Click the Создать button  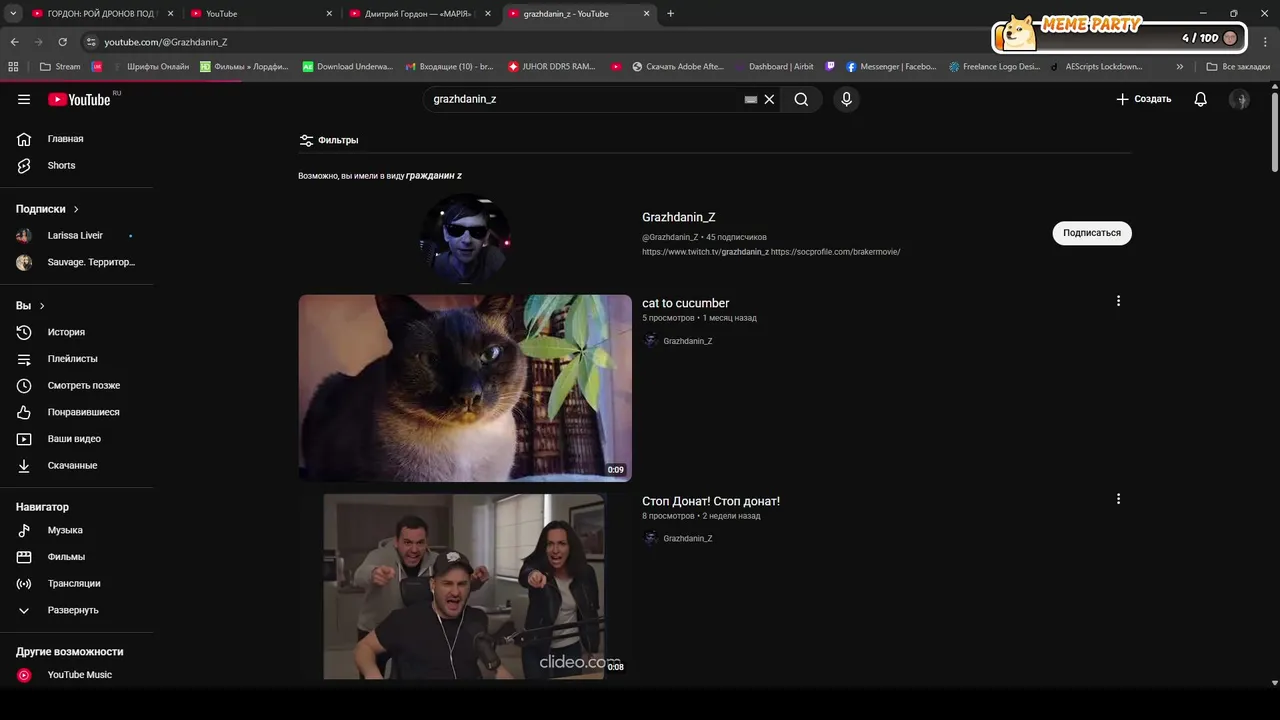(1143, 99)
